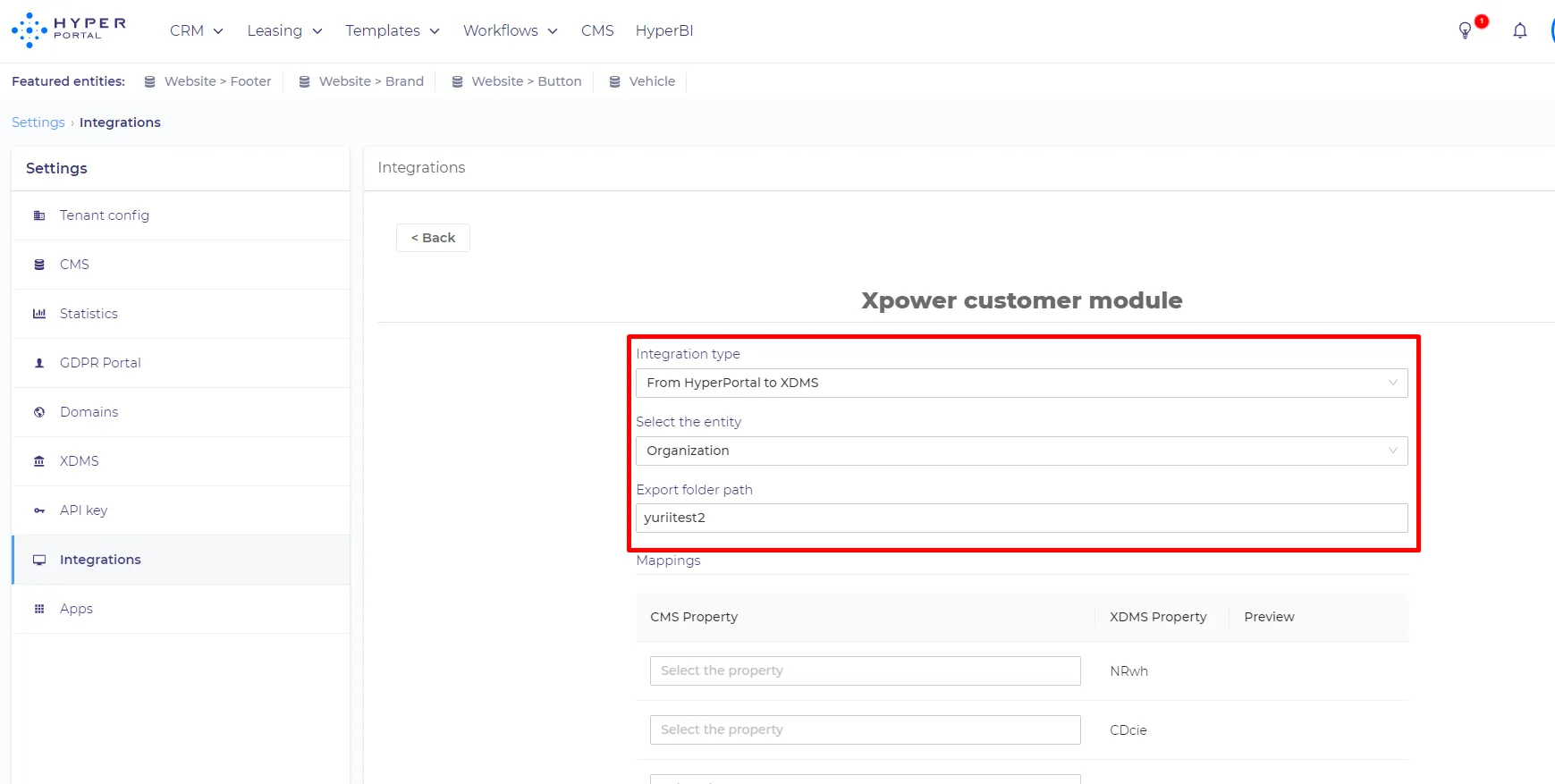
Task: Open the CMS top navigation item
Action: (x=597, y=30)
